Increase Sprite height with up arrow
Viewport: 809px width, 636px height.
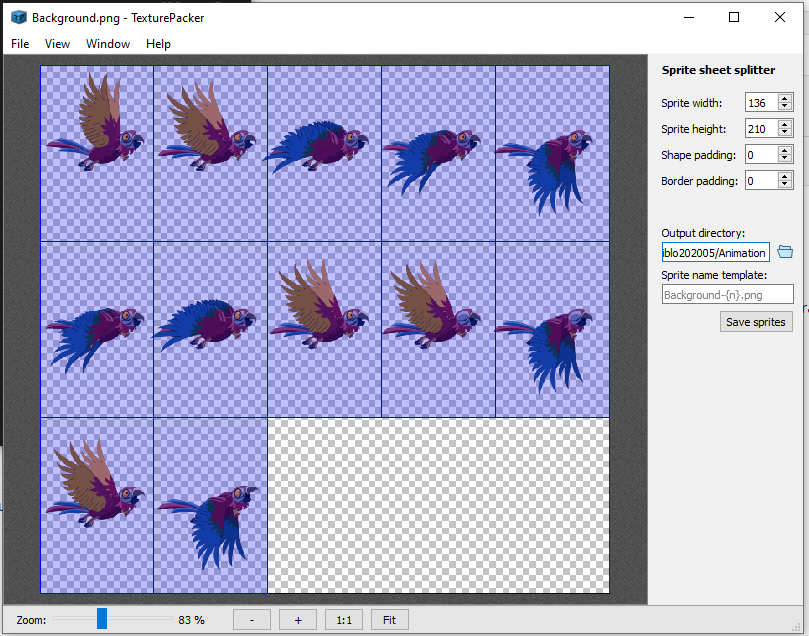tap(784, 124)
